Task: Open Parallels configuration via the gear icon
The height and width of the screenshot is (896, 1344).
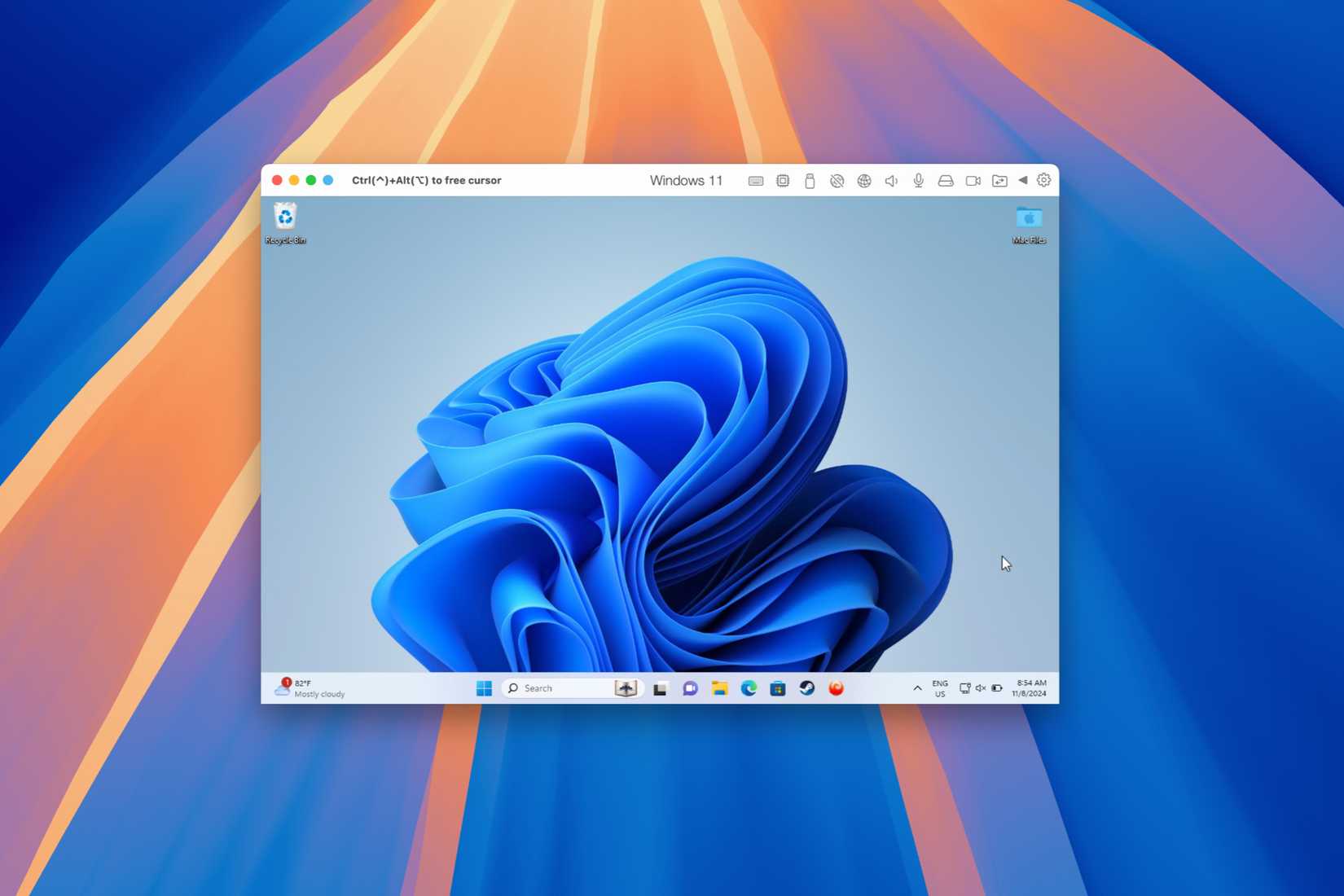Action: click(1043, 180)
